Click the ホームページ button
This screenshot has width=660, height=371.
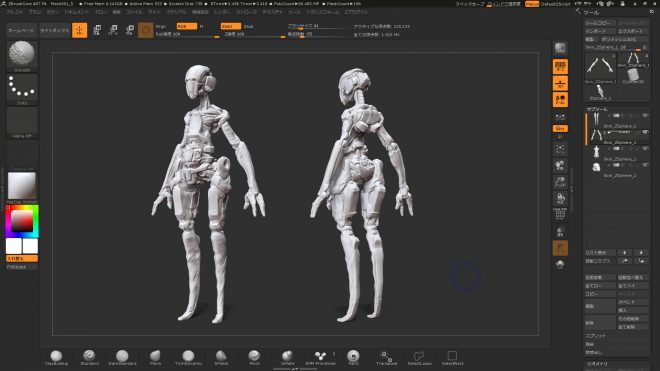pos(21,31)
